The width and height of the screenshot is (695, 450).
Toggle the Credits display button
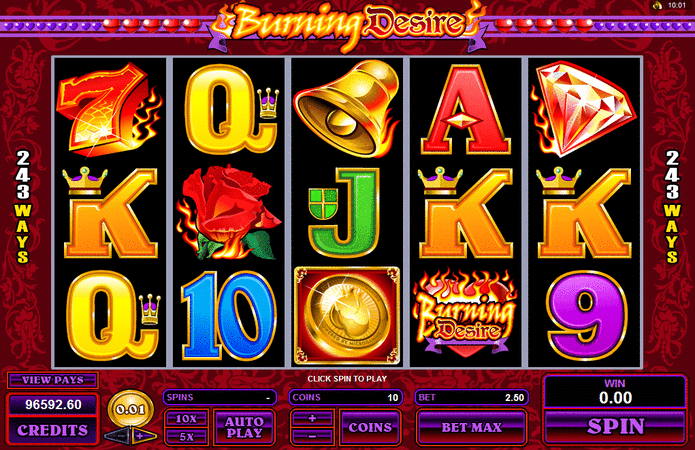53,430
